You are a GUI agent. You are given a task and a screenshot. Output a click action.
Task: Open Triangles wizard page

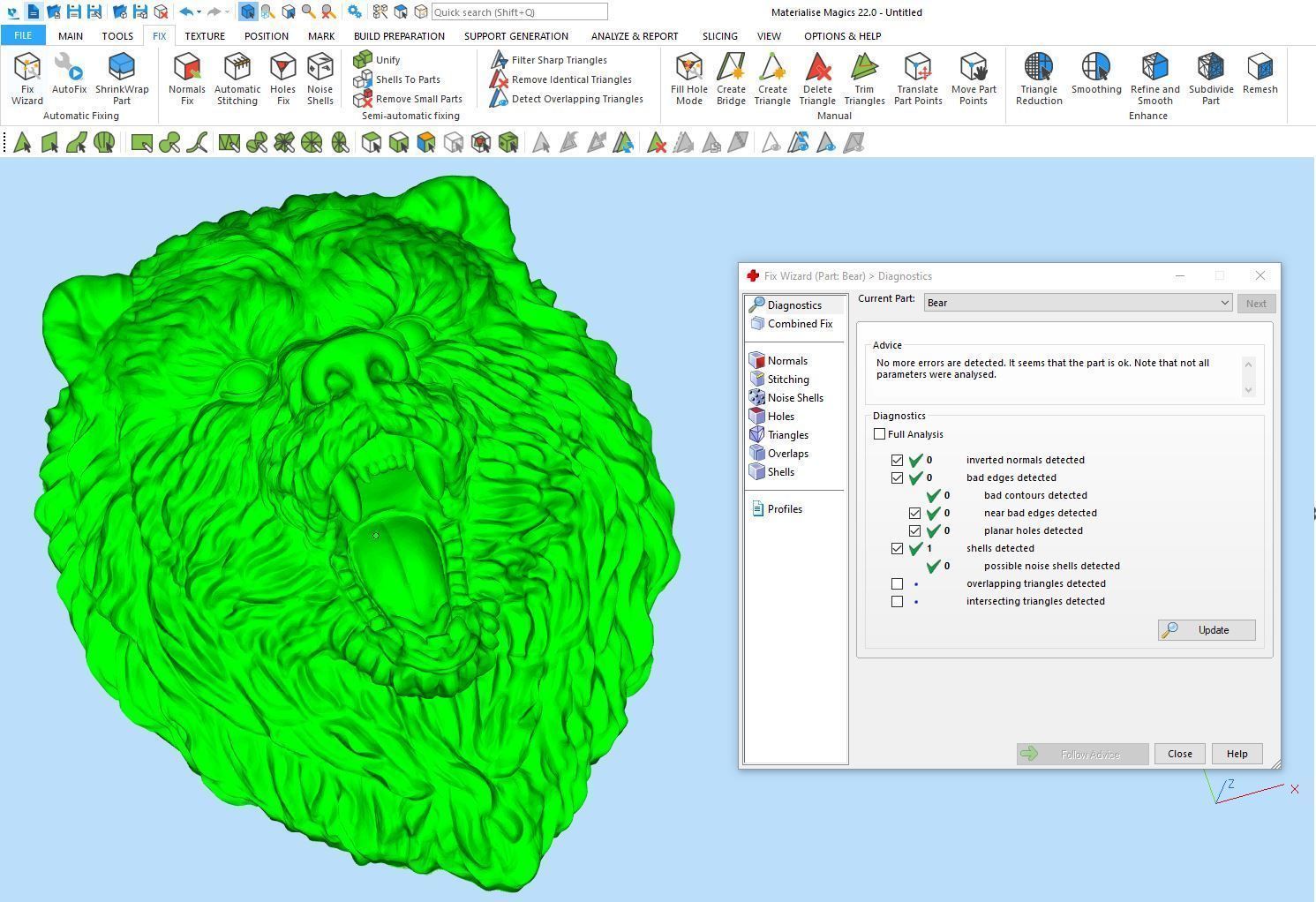[x=779, y=435]
